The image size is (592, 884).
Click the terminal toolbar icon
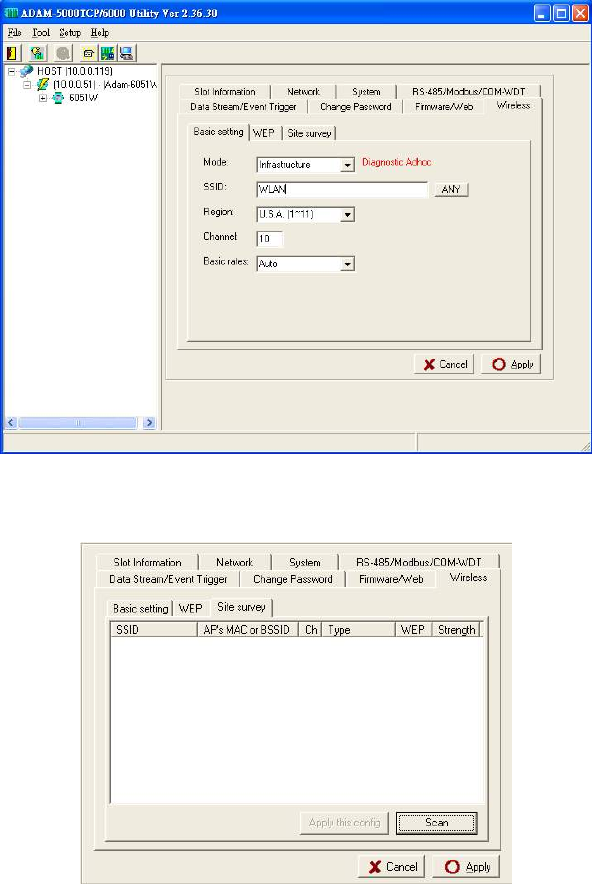click(x=89, y=53)
